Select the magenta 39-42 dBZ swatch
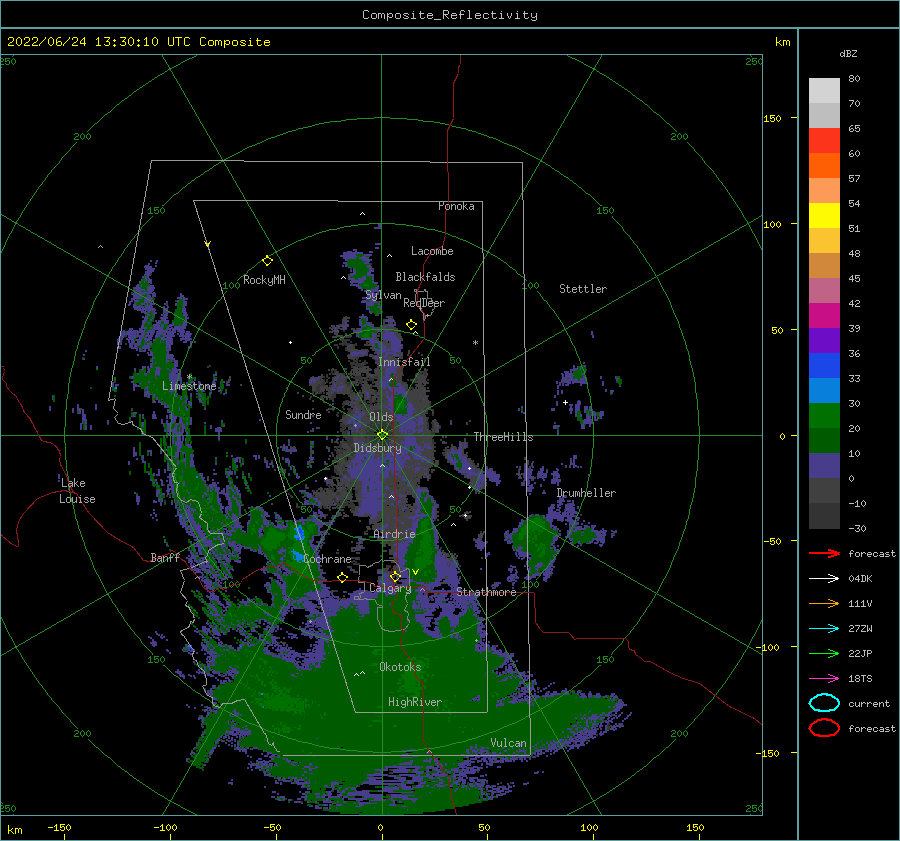 pos(824,315)
